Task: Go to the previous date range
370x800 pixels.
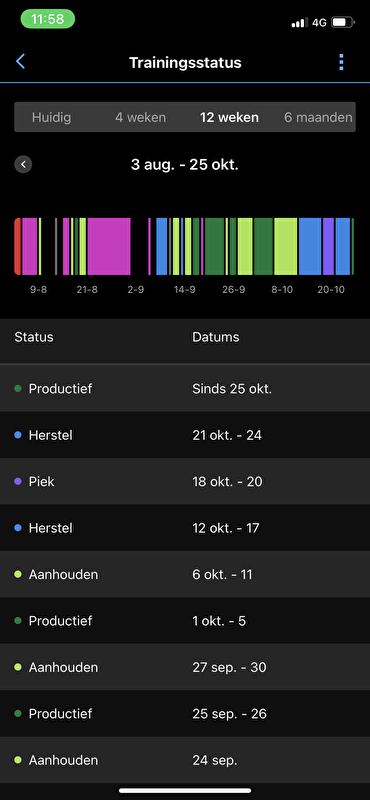Action: (x=23, y=165)
